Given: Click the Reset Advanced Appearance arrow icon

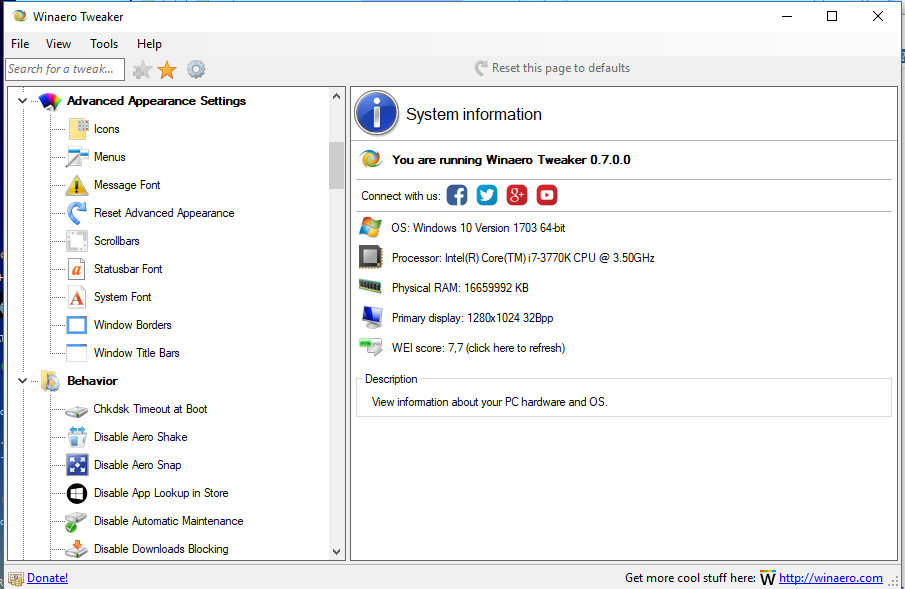Looking at the screenshot, I should coord(77,213).
